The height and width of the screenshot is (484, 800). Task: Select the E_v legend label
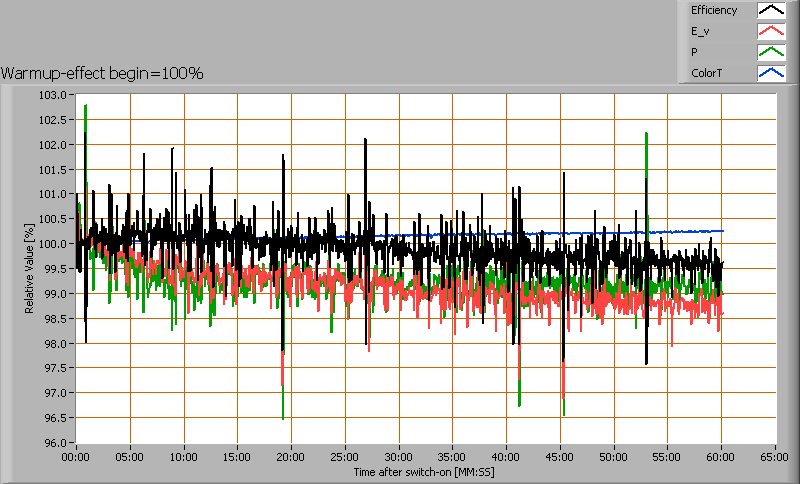[x=699, y=32]
